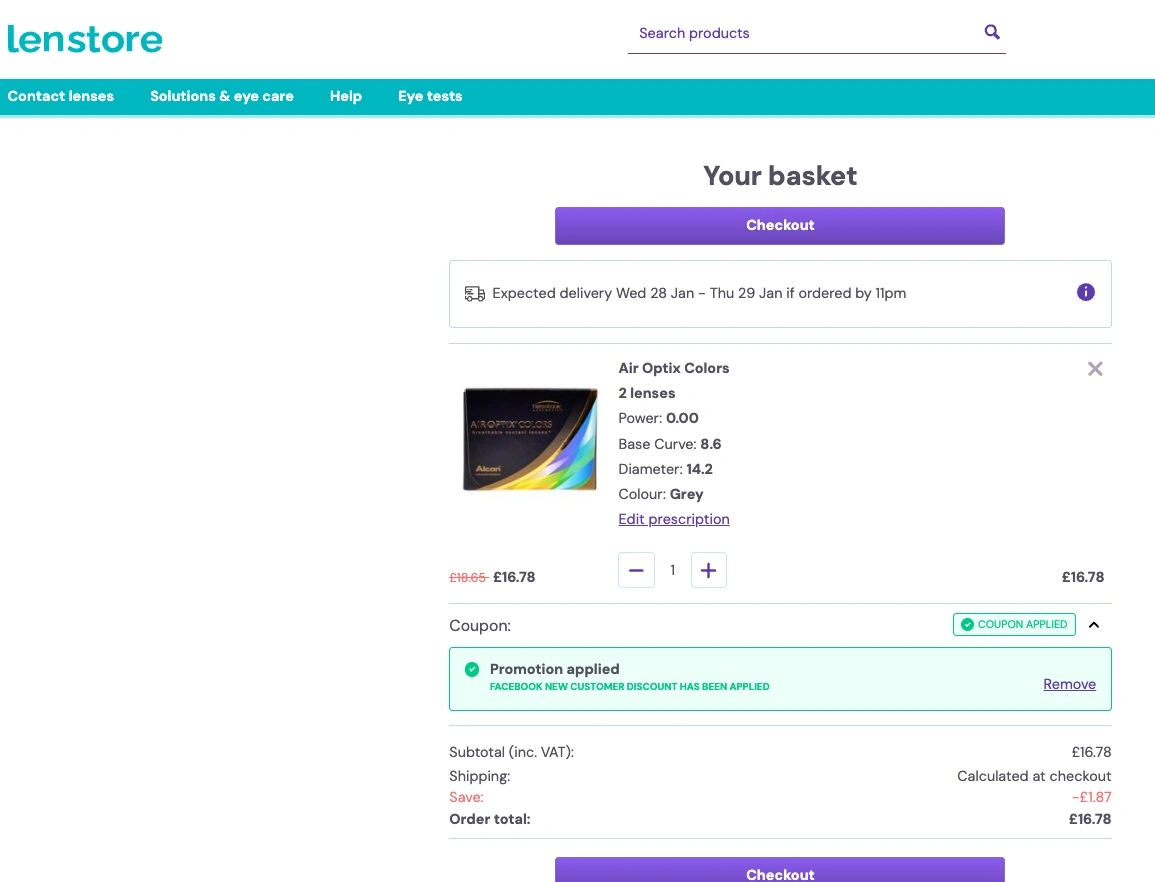Open the Contact lenses menu
Viewport: 1155px width, 882px height.
61,96
